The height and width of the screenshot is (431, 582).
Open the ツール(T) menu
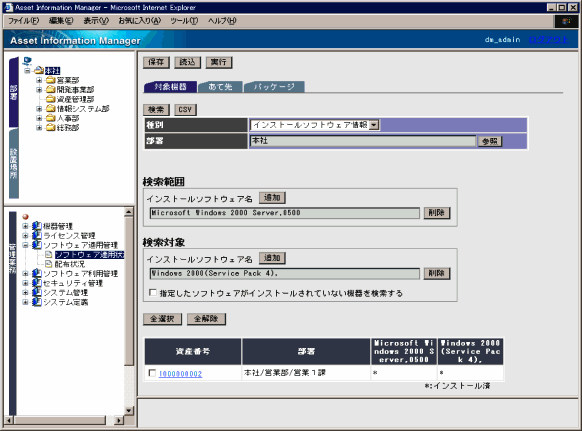[x=184, y=21]
